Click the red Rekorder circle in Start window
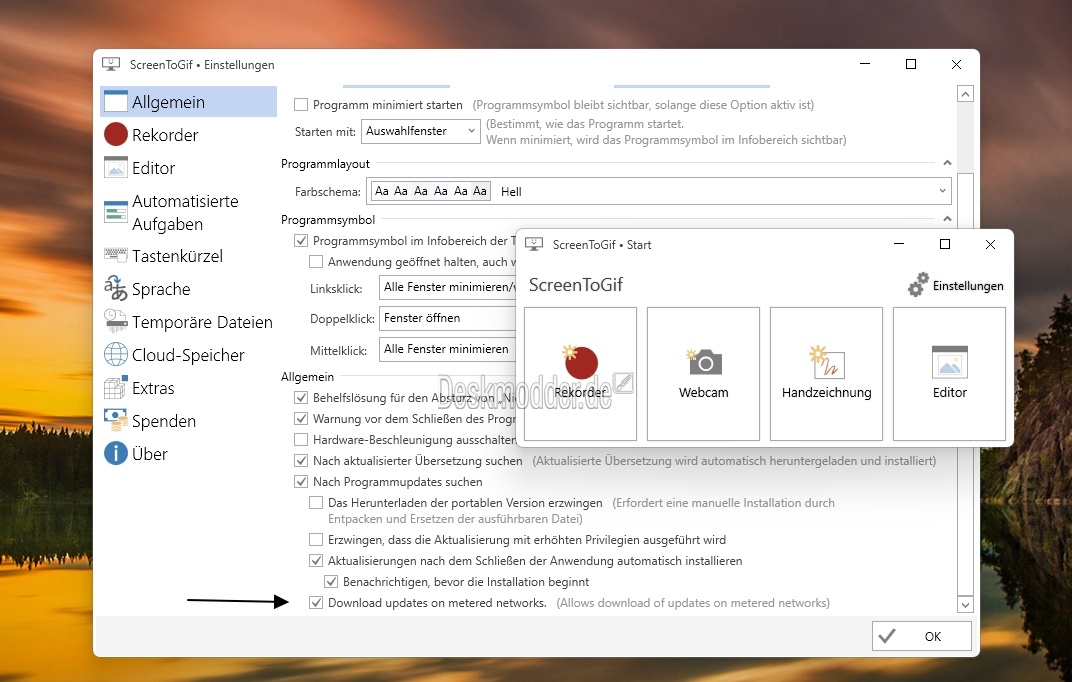The width and height of the screenshot is (1072, 682). point(580,362)
